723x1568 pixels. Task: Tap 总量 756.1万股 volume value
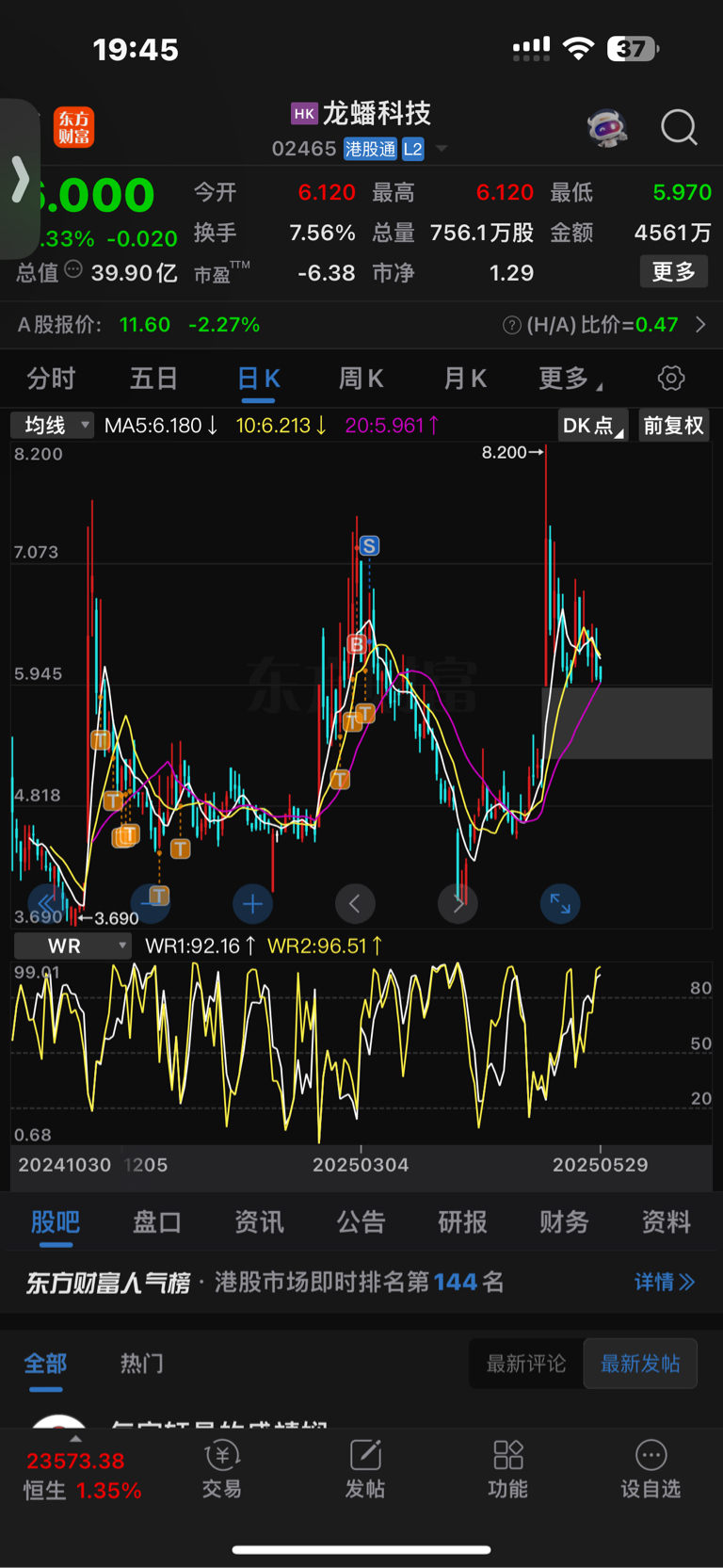pos(482,233)
